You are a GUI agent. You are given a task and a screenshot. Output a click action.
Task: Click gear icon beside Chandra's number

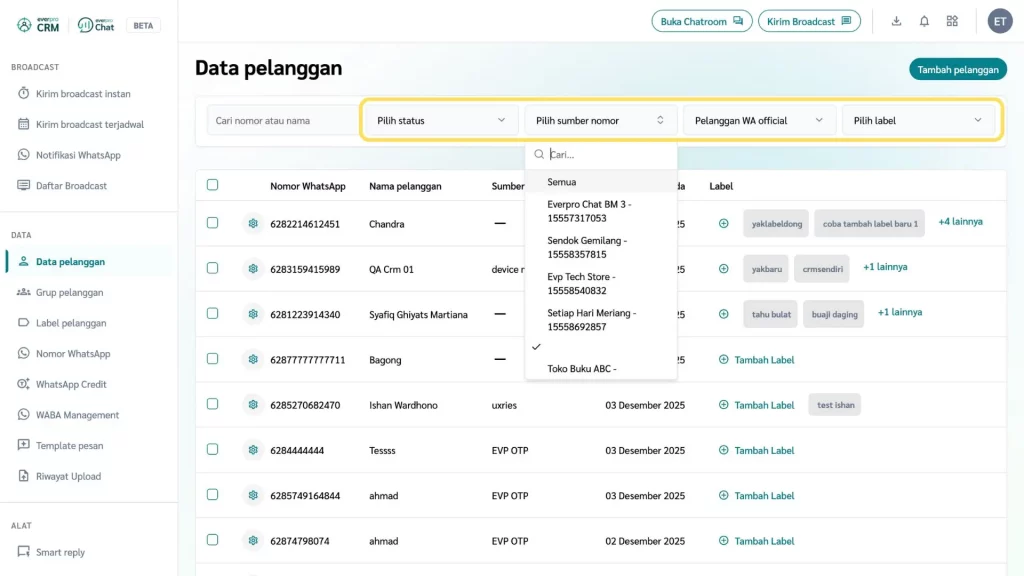pyautogui.click(x=253, y=224)
